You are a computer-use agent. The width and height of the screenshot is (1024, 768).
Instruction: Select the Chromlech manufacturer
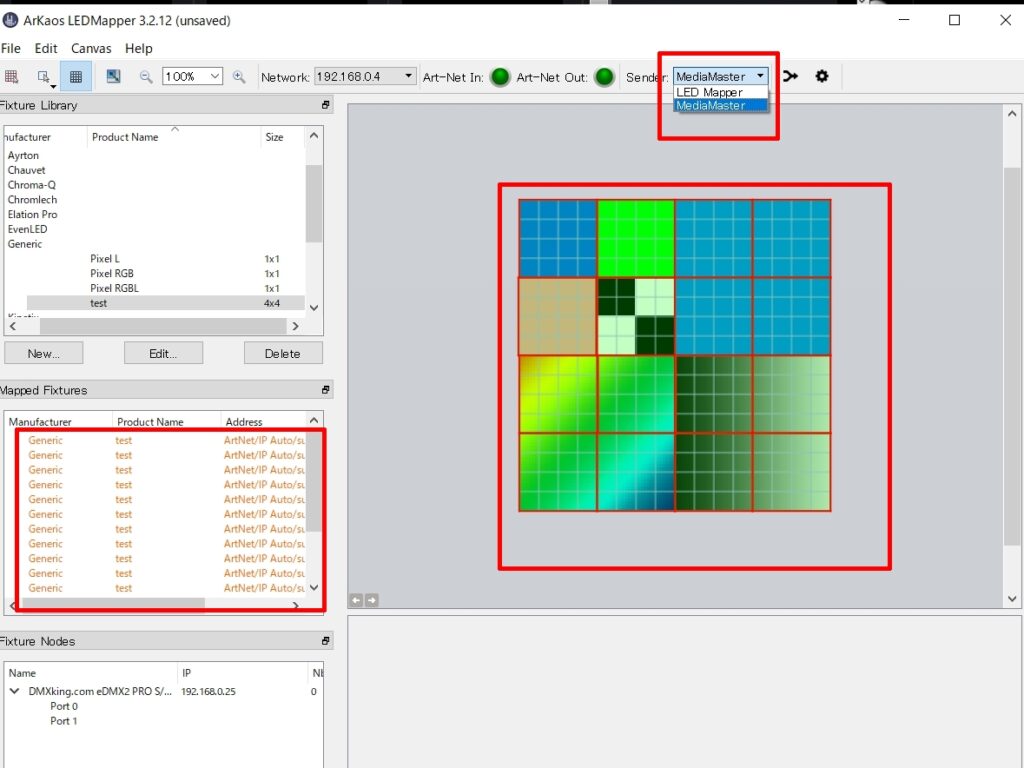pyautogui.click(x=33, y=200)
